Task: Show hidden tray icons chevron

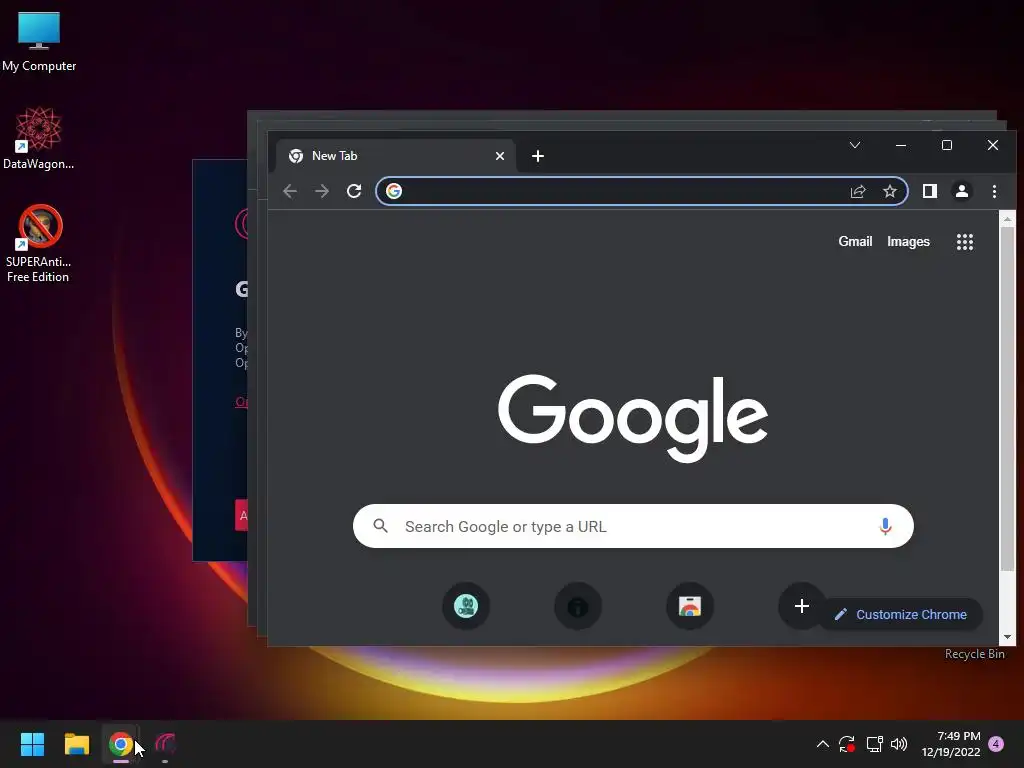Action: (x=823, y=744)
